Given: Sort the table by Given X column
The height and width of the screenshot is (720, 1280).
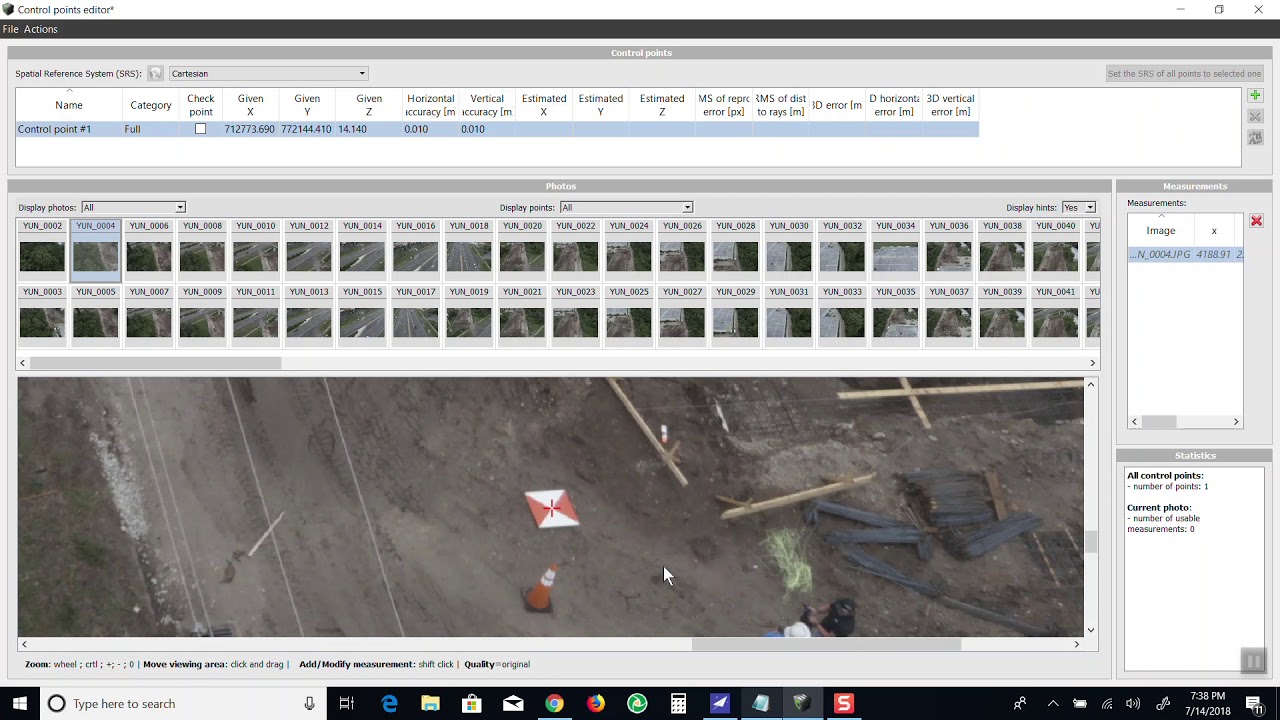Looking at the screenshot, I should point(250,104).
